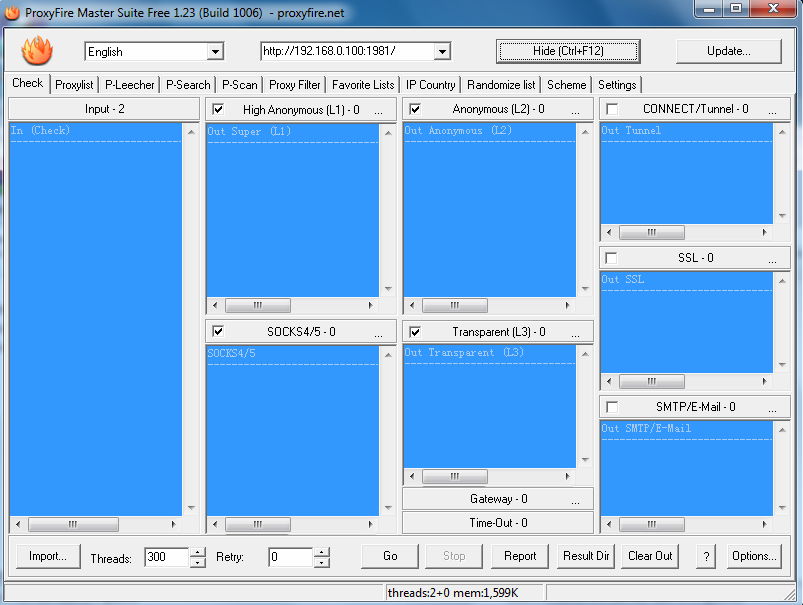
Task: Start checking with the Go button
Action: pos(390,556)
